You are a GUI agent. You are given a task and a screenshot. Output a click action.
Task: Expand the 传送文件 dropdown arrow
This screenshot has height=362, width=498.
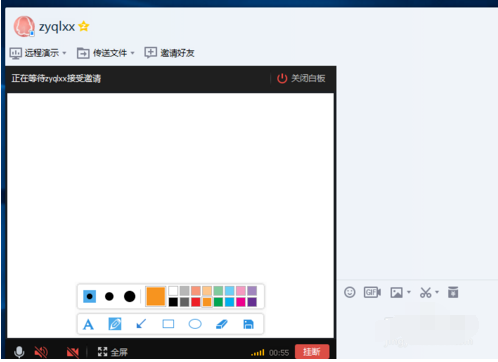(132, 53)
